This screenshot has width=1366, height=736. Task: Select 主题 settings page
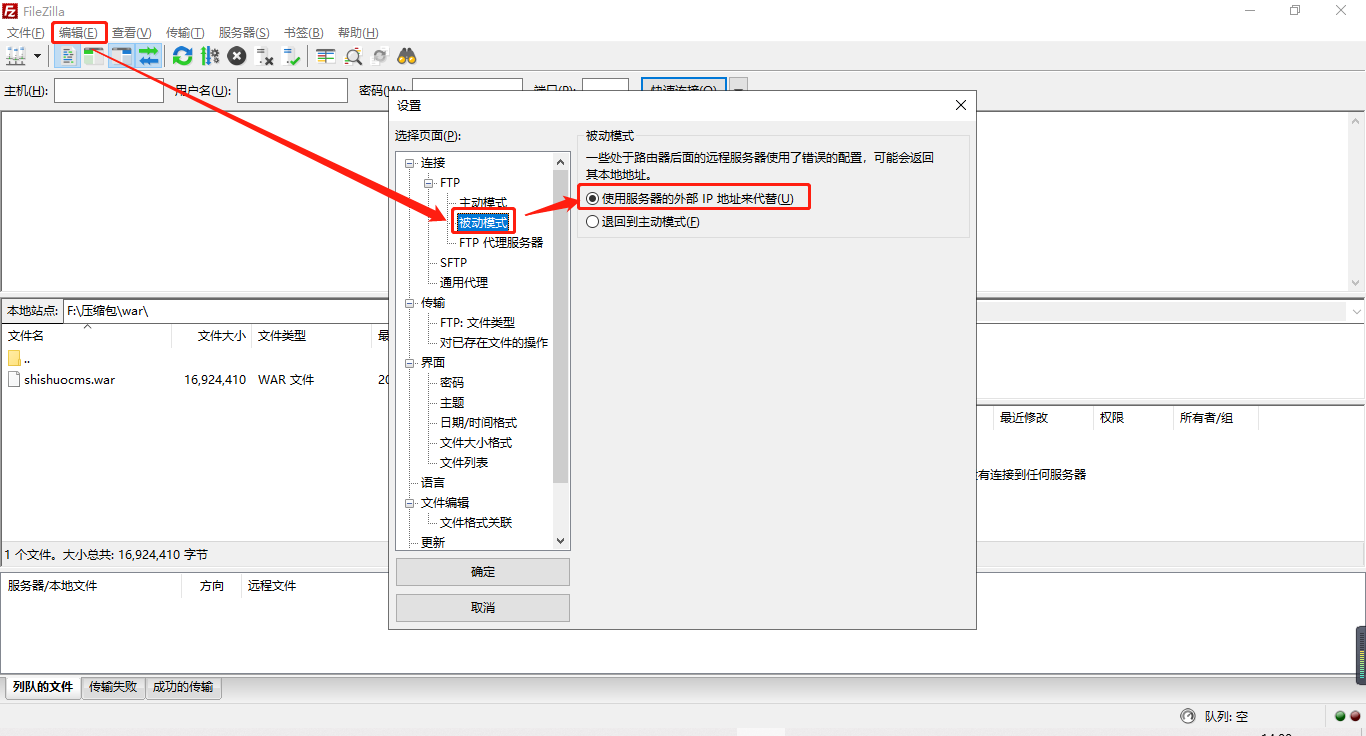pos(452,402)
